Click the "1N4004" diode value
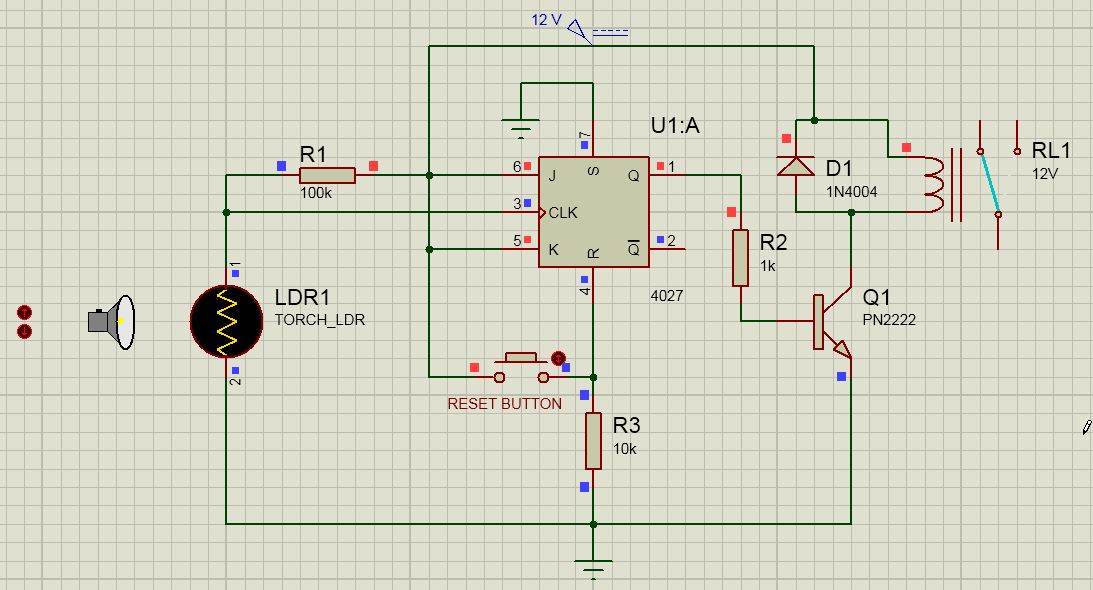This screenshot has width=1093, height=590. 852,192
